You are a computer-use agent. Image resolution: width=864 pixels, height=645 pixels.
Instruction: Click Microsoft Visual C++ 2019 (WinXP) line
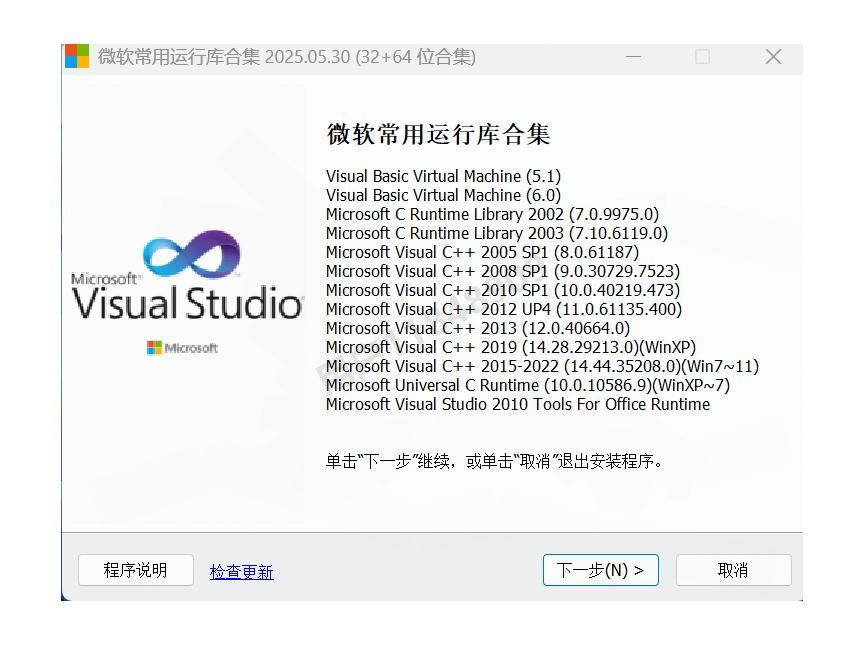511,347
